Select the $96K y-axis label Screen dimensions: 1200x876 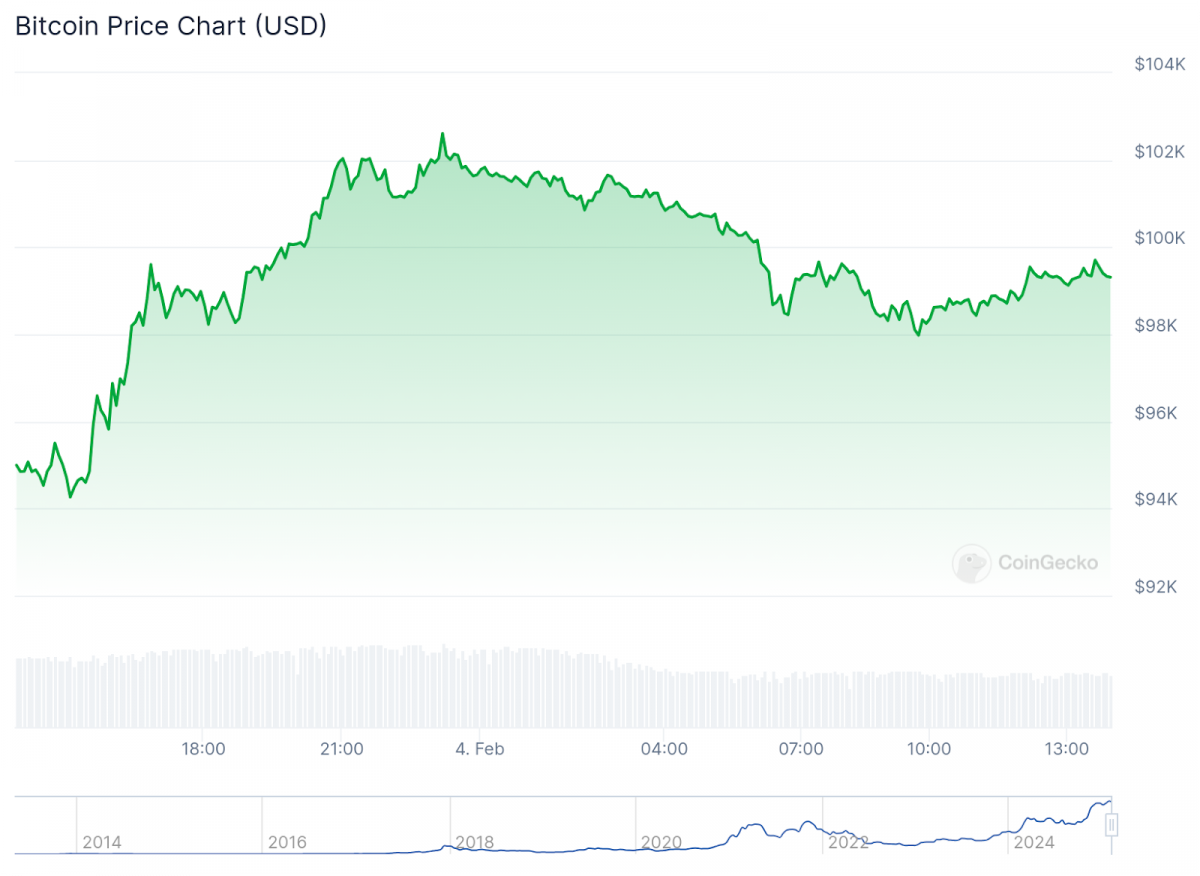(x=1160, y=413)
